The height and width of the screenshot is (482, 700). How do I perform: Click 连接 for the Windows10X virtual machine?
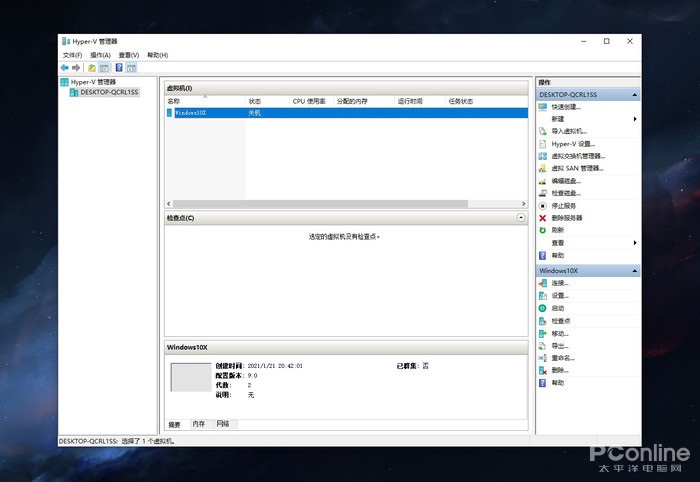560,283
